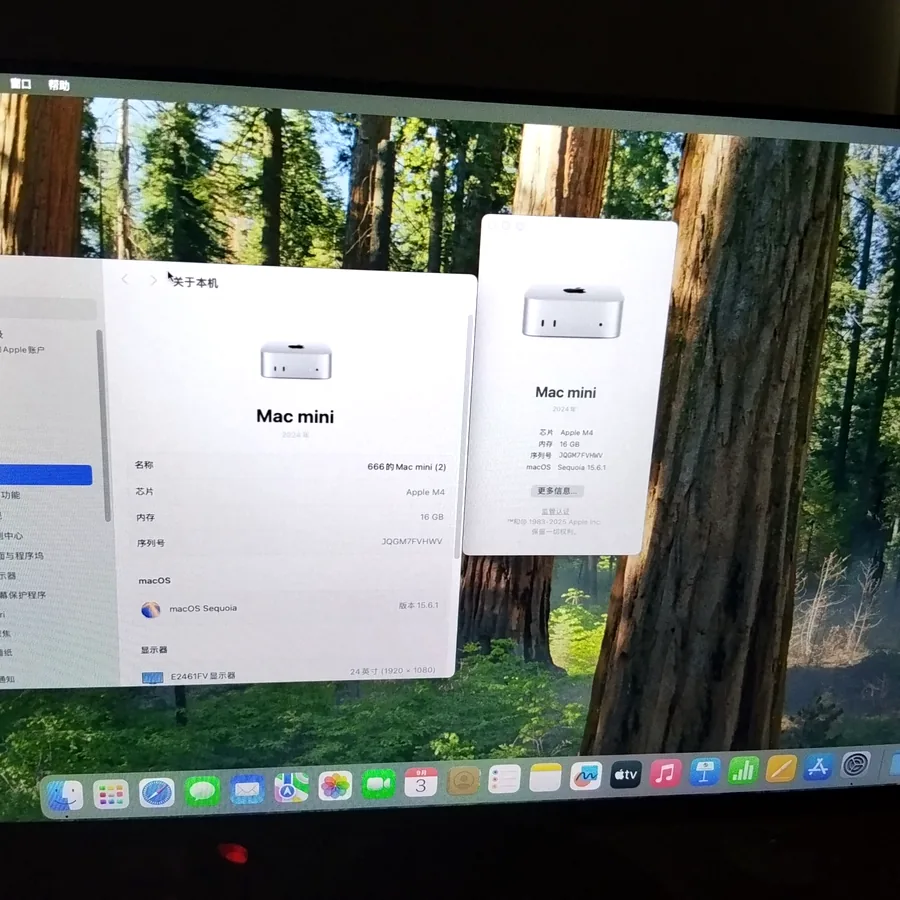
Task: Launch FaceTime from the Dock
Action: [x=378, y=785]
